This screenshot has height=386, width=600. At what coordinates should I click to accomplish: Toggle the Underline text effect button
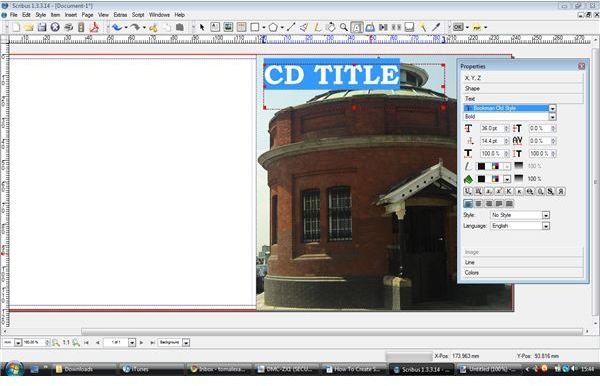pos(468,191)
